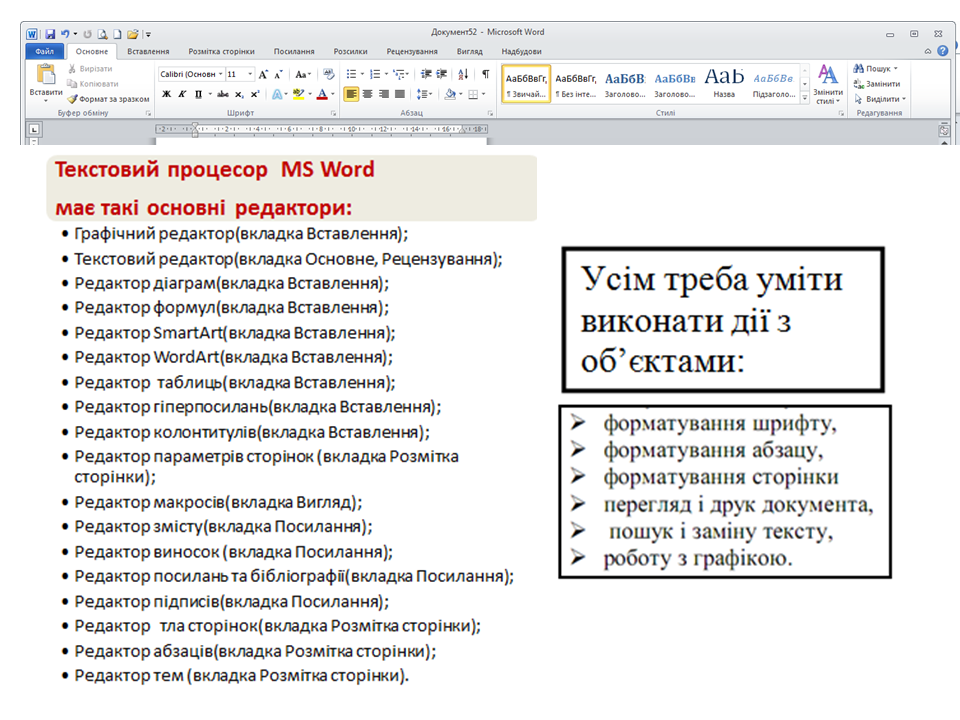The width and height of the screenshot is (960, 720).
Task: Sort the selected text alphabetically
Action: click(463, 75)
